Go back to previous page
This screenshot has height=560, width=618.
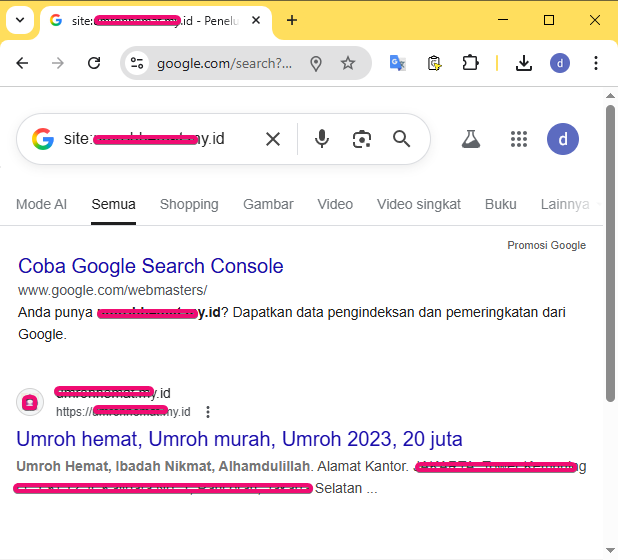pyautogui.click(x=22, y=63)
